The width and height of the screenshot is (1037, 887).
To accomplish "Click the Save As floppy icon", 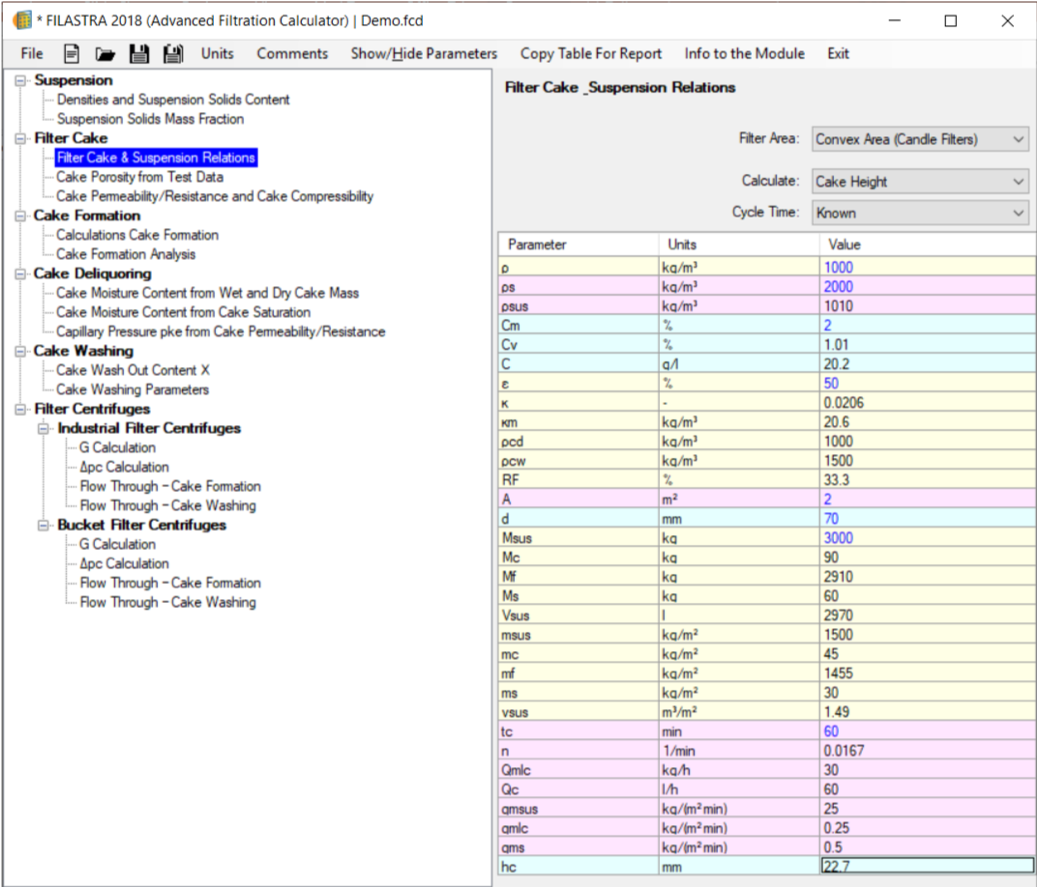I will click(173, 54).
